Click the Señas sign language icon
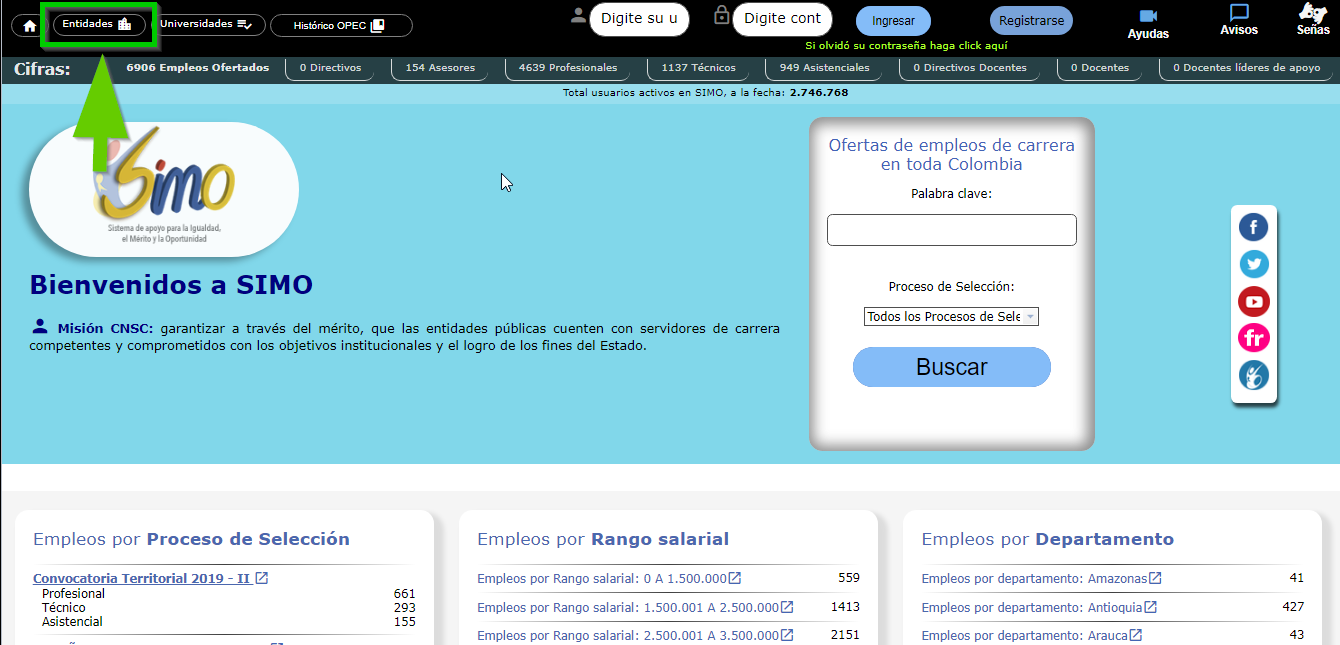1340x645 pixels. (x=1312, y=13)
